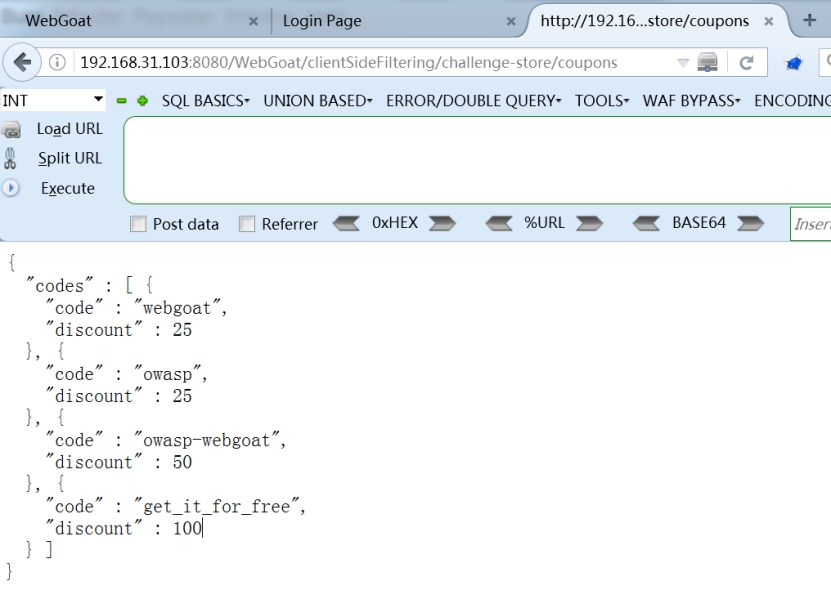Image resolution: width=831 pixels, height=600 pixels.
Task: Close the WebGoat tab
Action: point(253,21)
